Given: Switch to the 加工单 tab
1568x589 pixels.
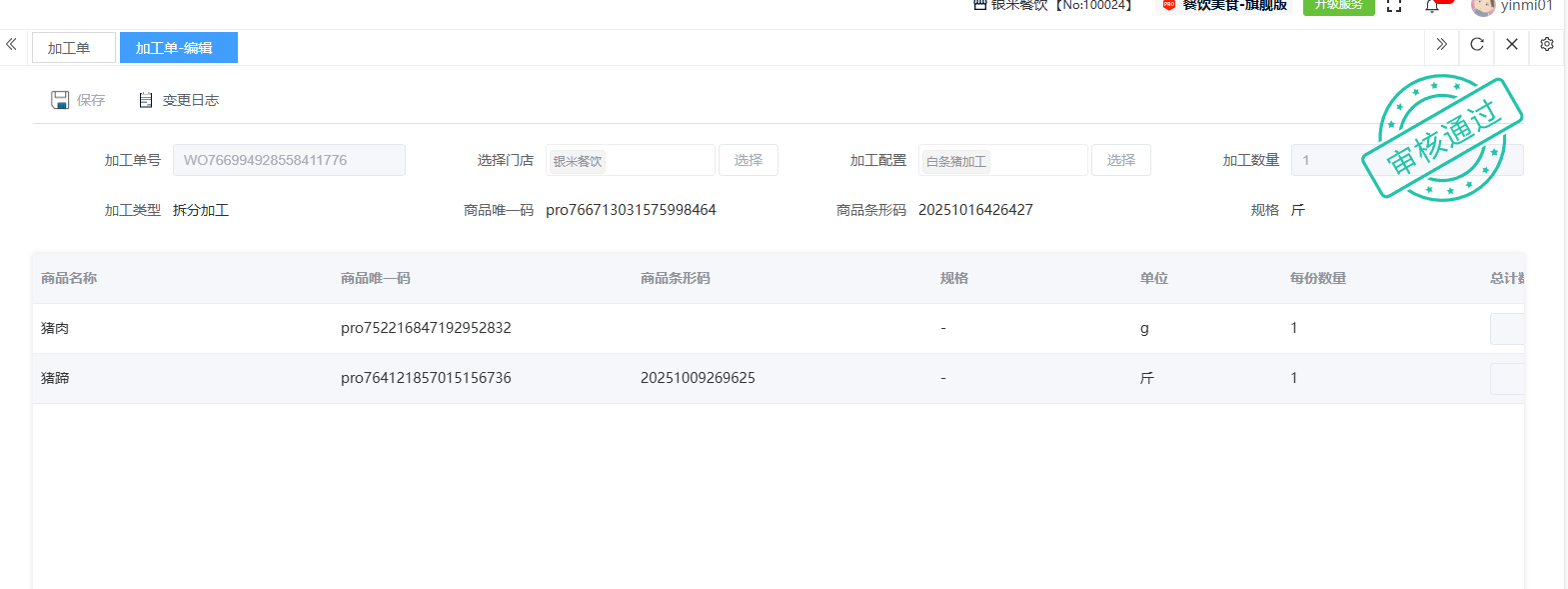Looking at the screenshot, I should click(x=69, y=48).
